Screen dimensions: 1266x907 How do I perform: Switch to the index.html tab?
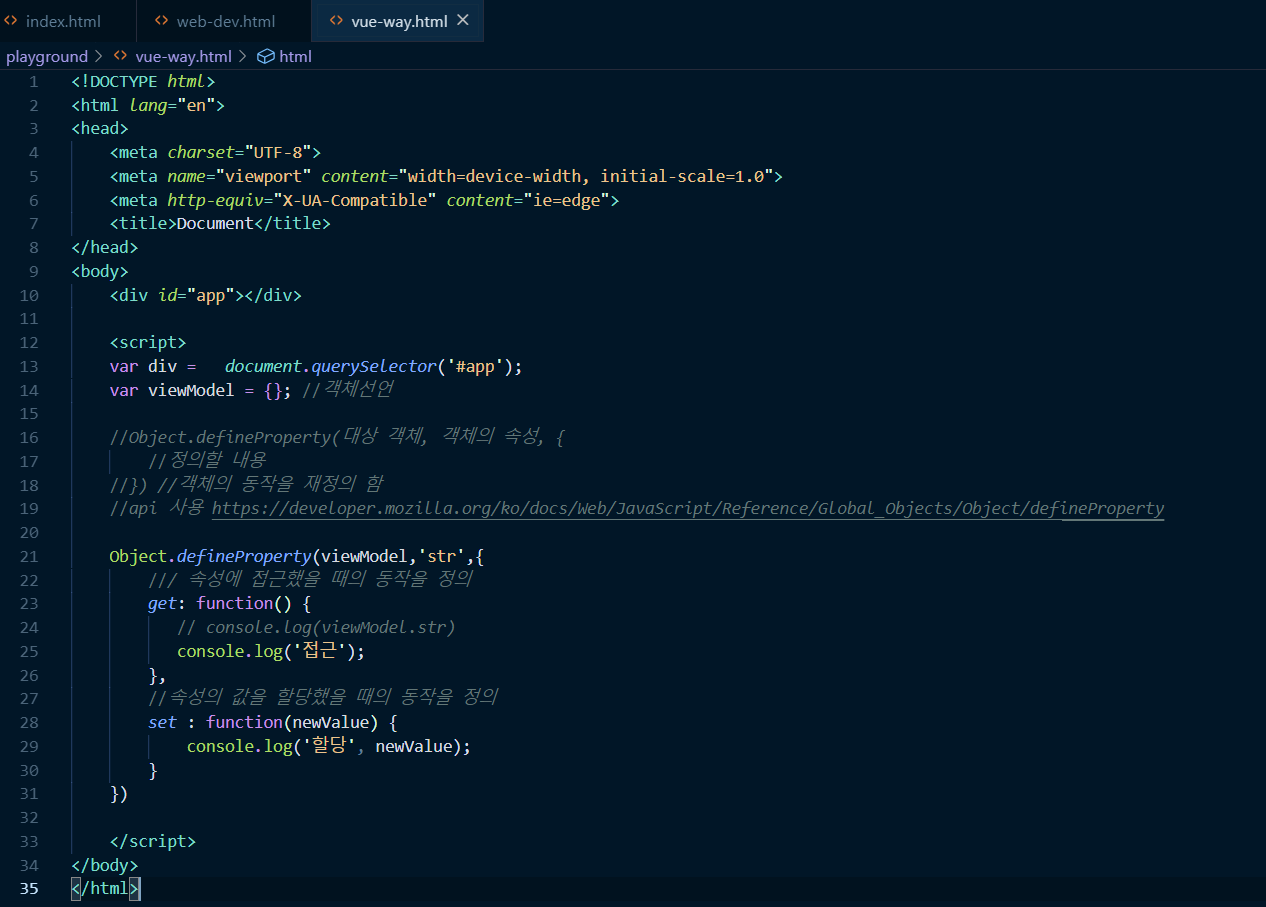pos(63,21)
